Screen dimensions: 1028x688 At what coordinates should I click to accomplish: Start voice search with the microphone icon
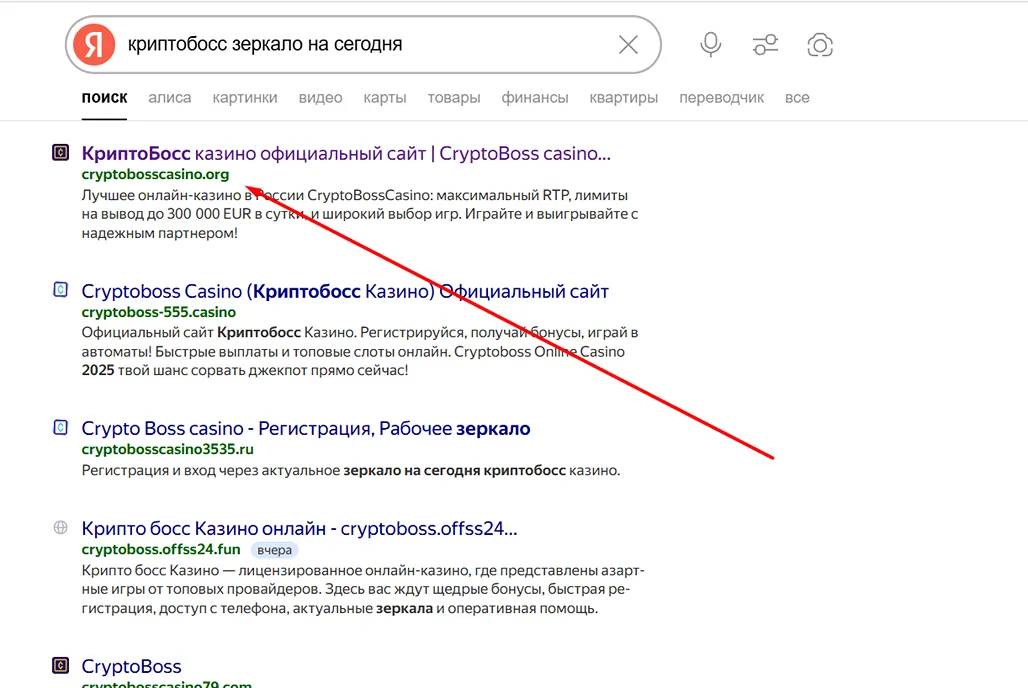point(711,45)
